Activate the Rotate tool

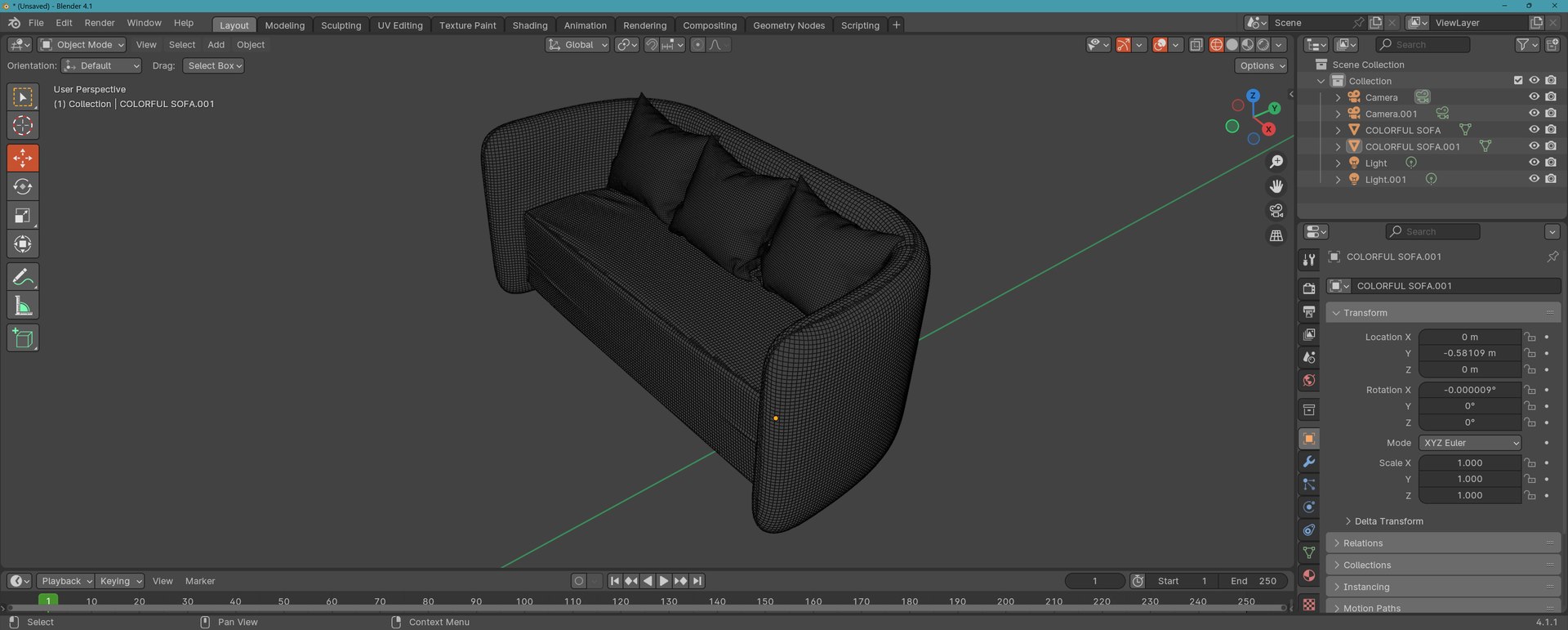point(23,187)
